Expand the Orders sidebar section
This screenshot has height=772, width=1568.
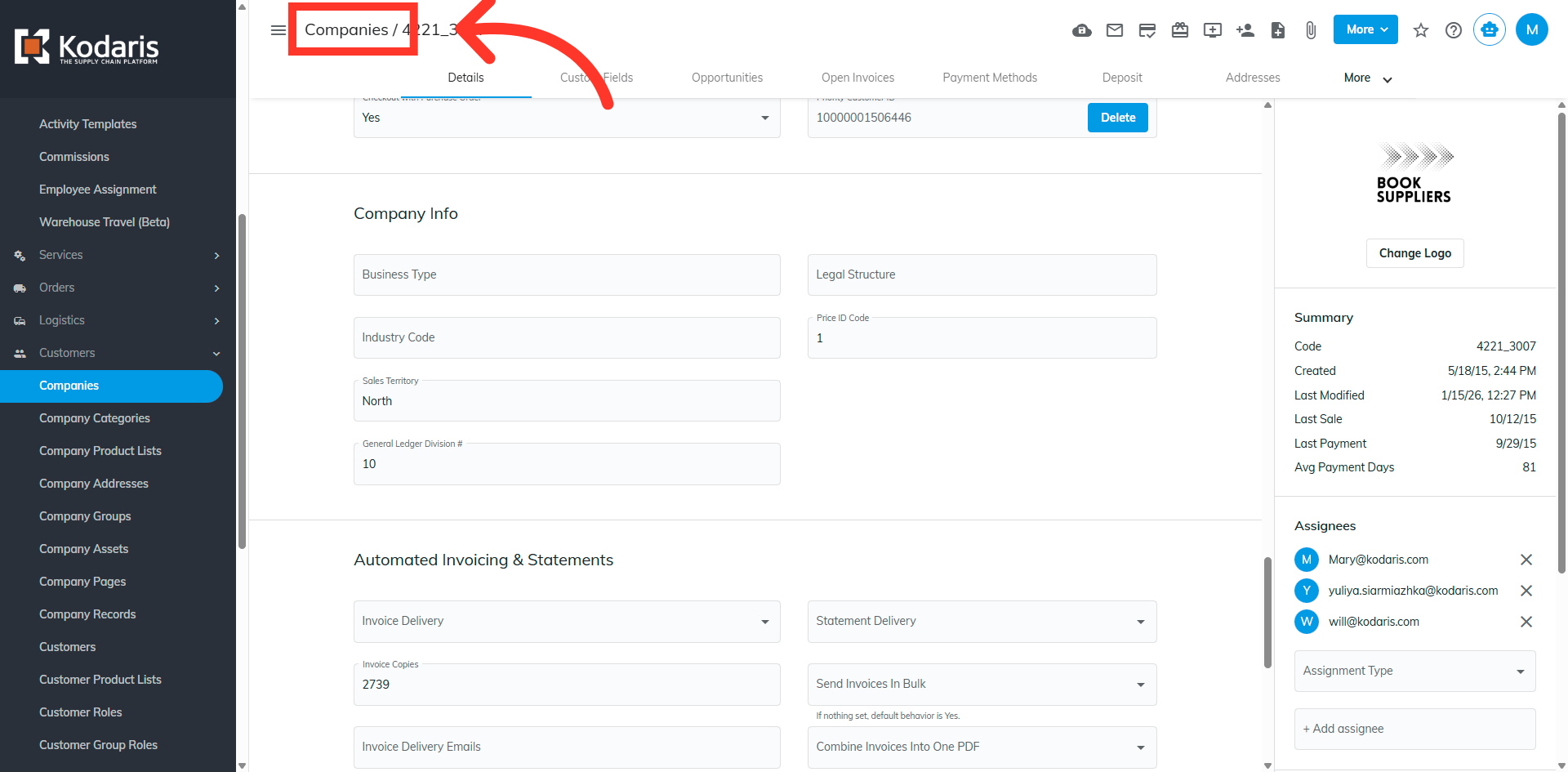[x=216, y=288]
